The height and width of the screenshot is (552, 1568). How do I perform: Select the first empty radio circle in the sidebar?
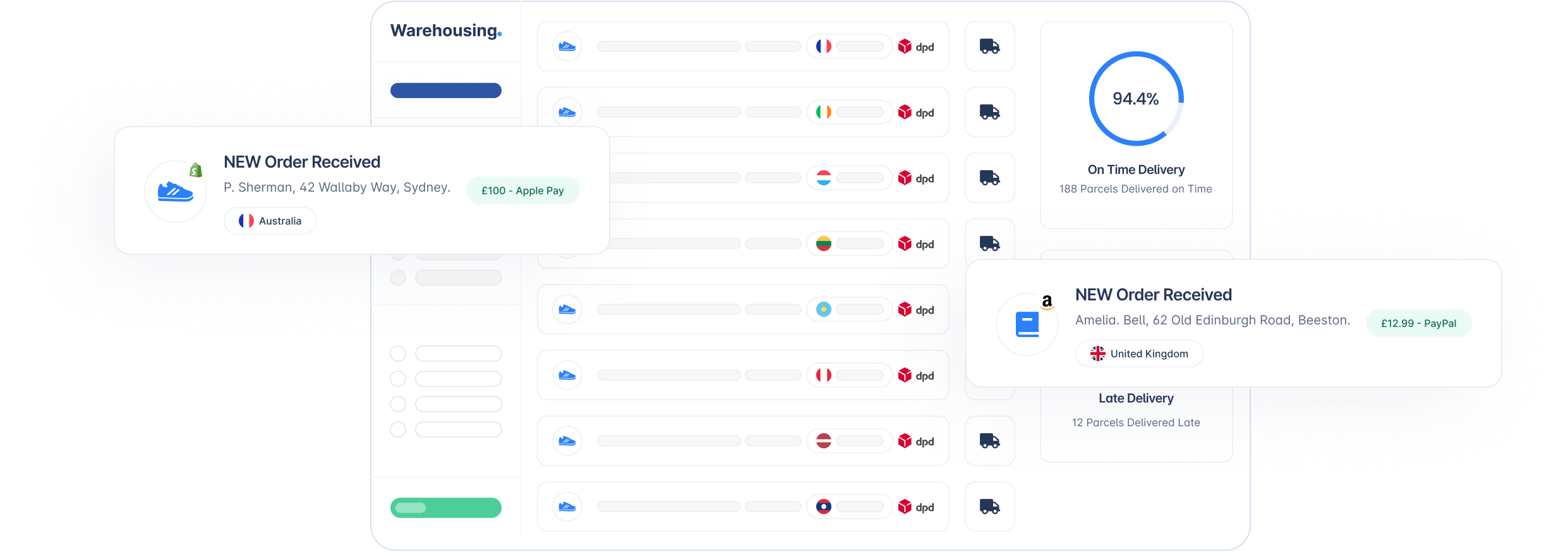pyautogui.click(x=398, y=353)
